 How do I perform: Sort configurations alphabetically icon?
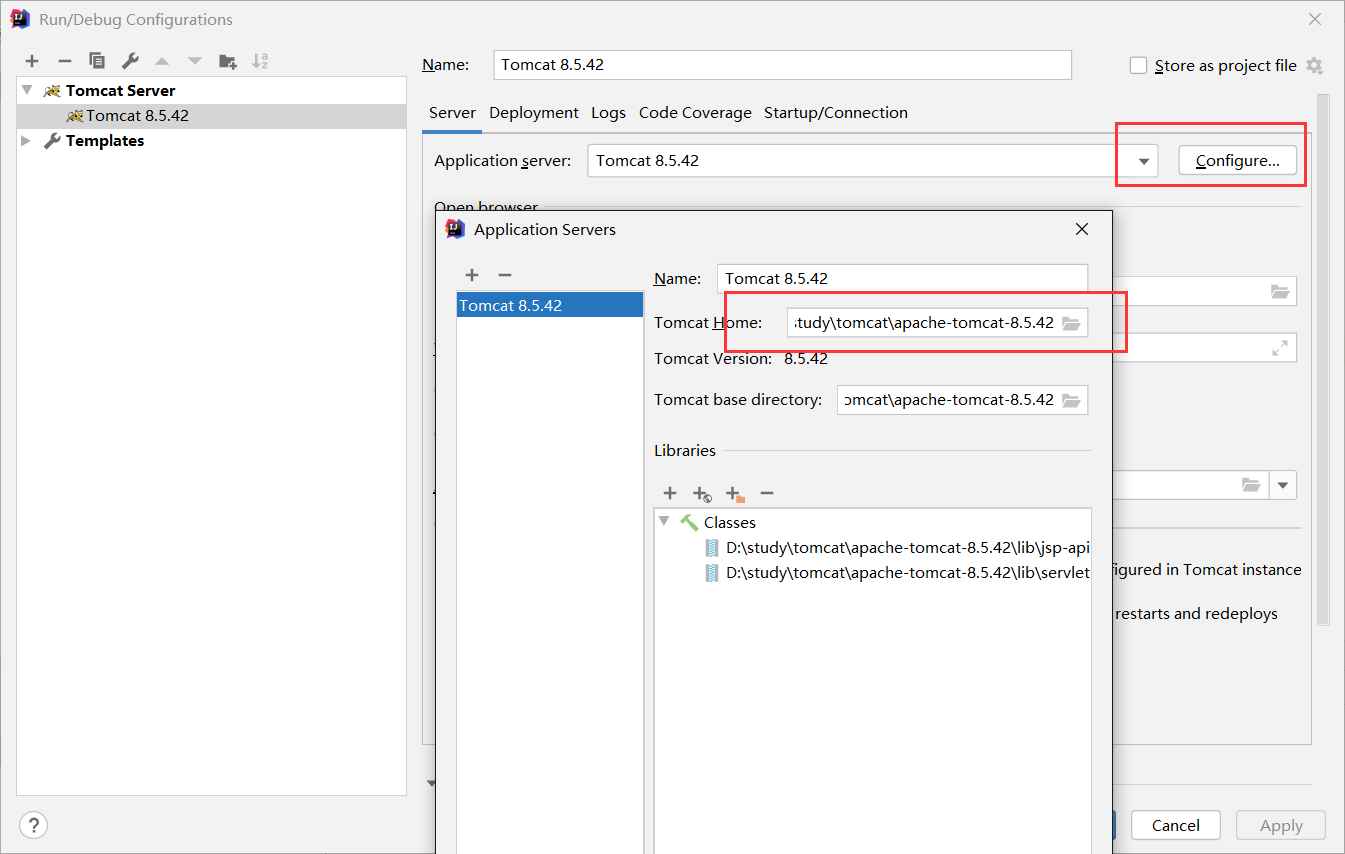point(260,62)
